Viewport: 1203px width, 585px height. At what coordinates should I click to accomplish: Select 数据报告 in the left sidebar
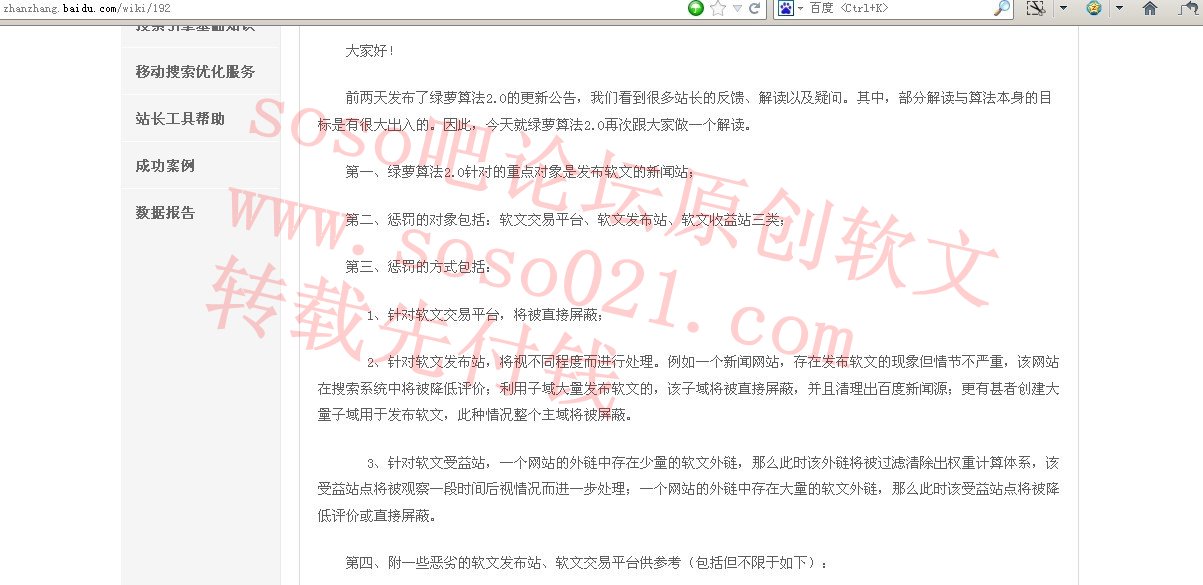[165, 213]
